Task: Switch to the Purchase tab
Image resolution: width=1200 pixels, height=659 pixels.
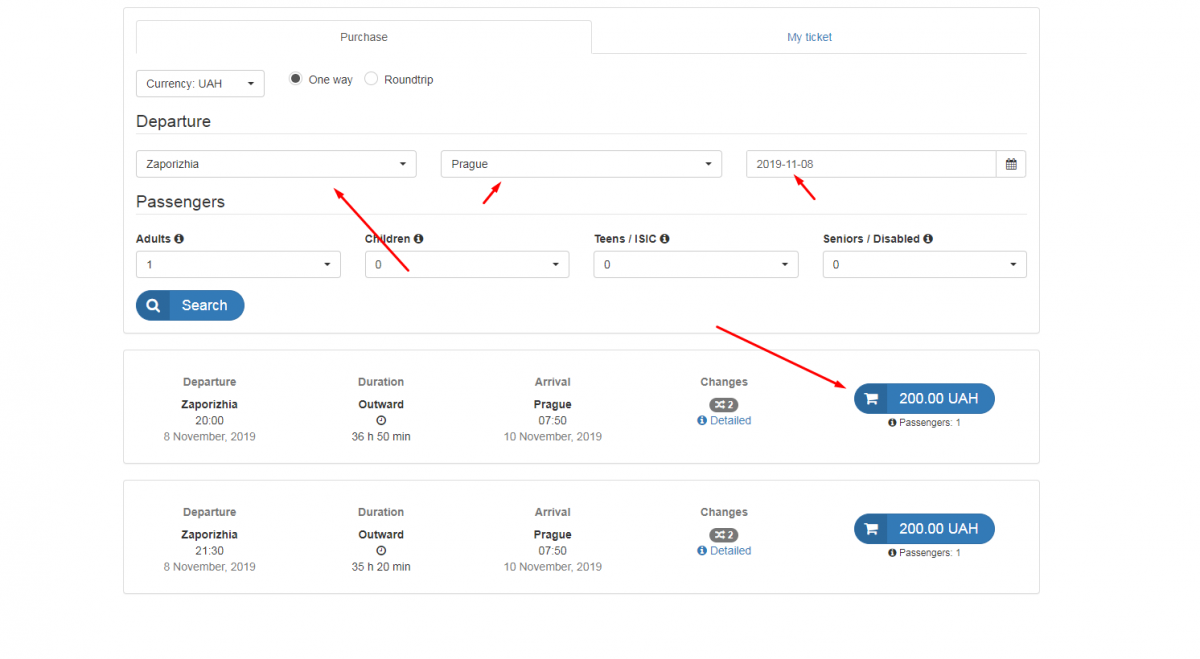Action: (x=364, y=37)
